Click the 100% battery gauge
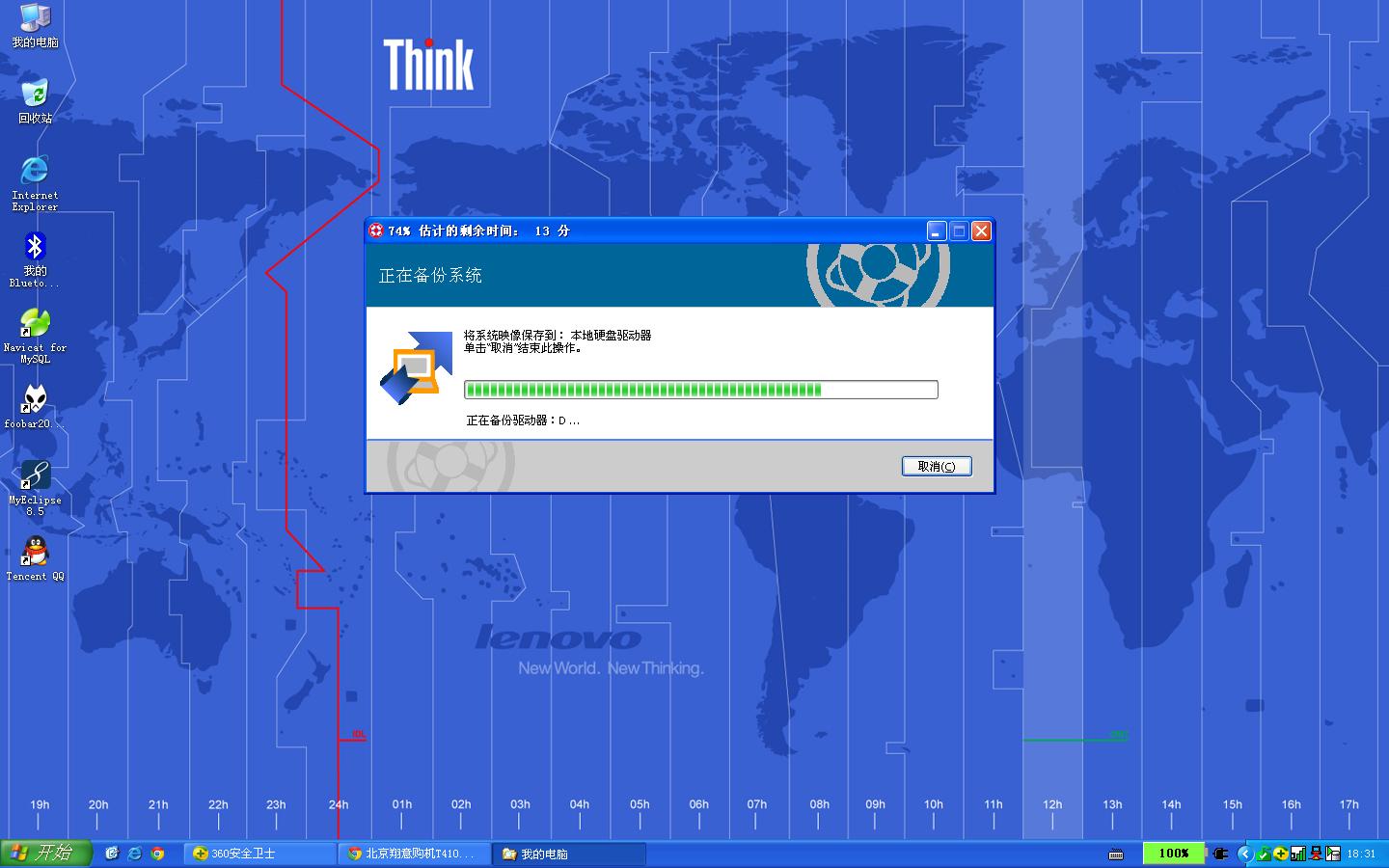 (1174, 854)
